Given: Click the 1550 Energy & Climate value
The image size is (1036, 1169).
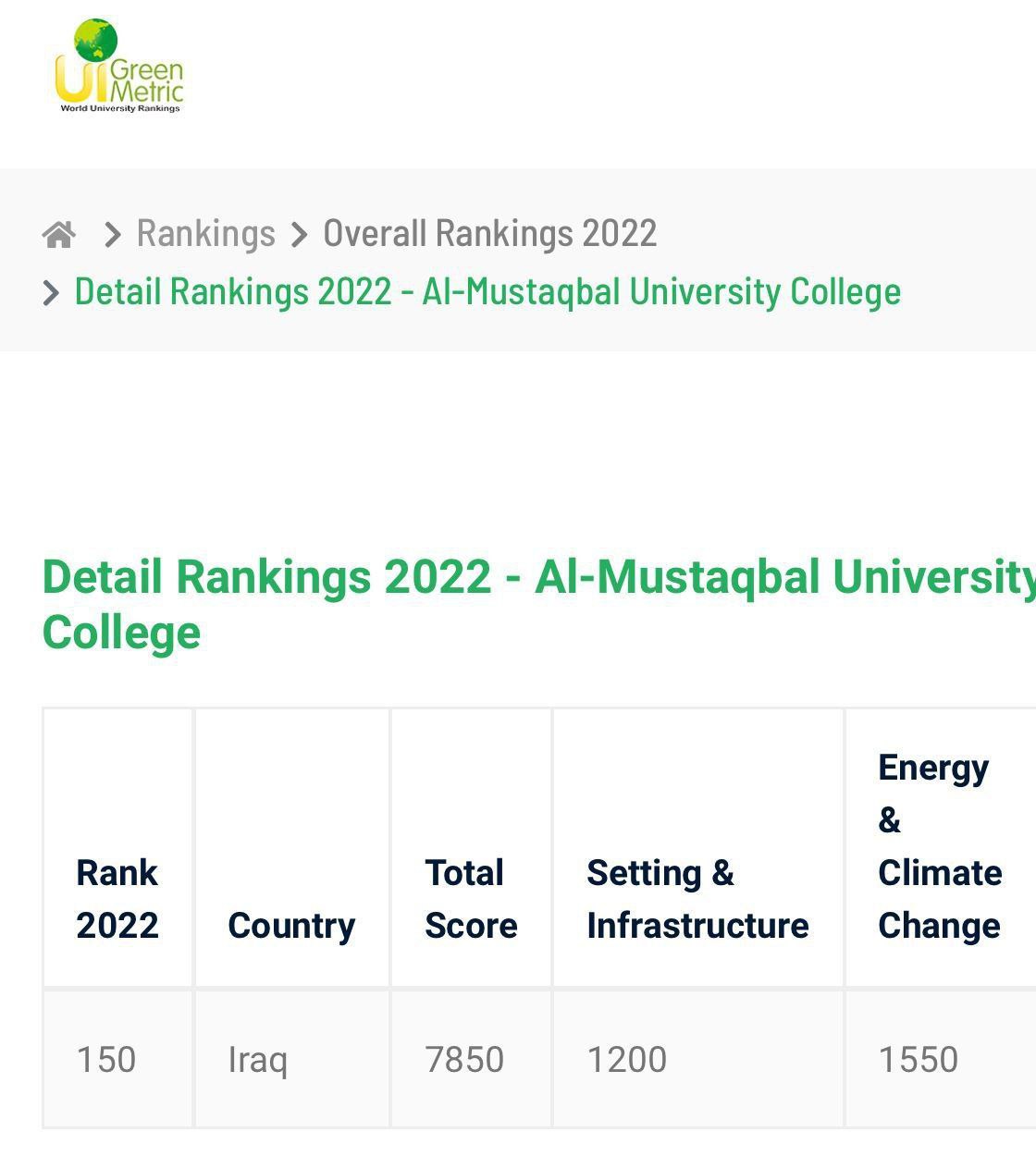Looking at the screenshot, I should (919, 1060).
